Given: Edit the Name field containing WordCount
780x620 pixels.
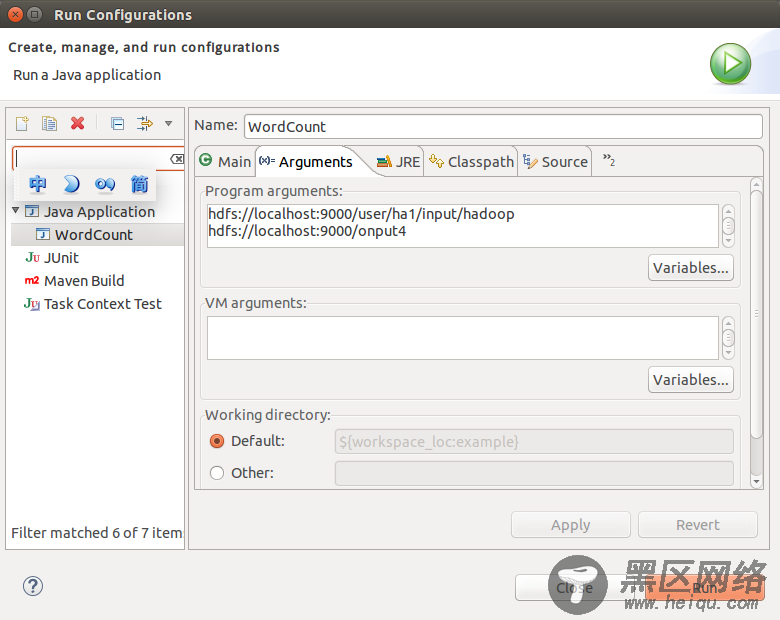Looking at the screenshot, I should coord(503,126).
